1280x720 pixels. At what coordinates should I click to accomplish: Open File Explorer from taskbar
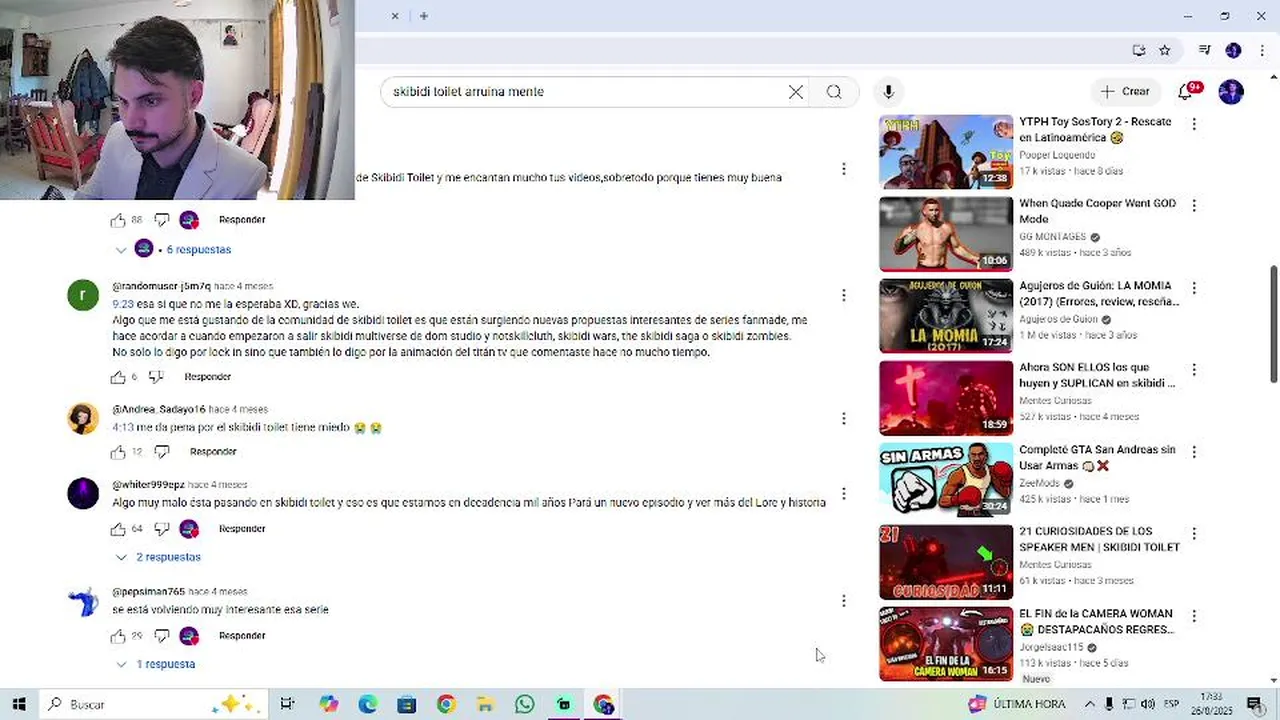[x=485, y=704]
